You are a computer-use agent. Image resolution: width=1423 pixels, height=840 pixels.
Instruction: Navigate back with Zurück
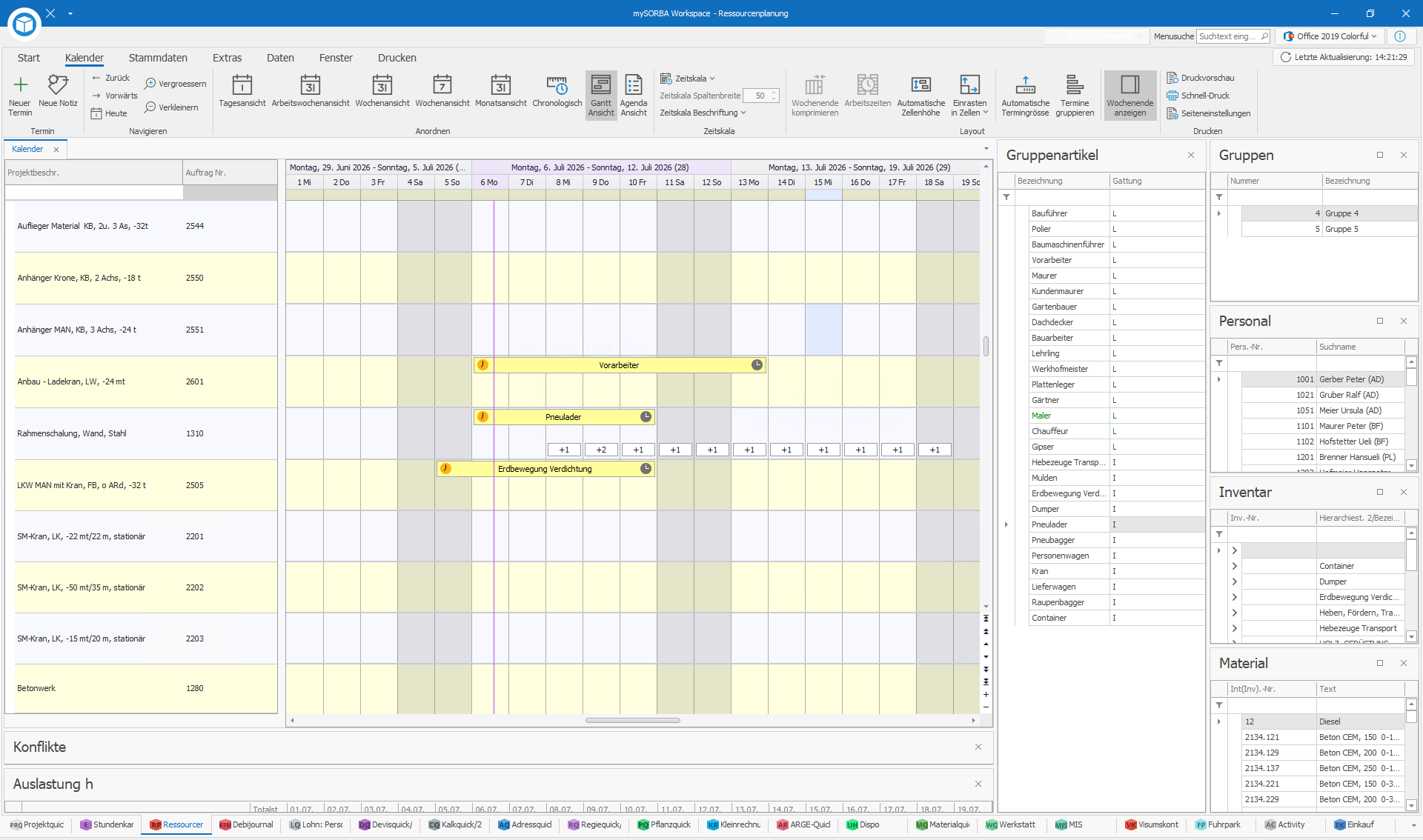[110, 78]
